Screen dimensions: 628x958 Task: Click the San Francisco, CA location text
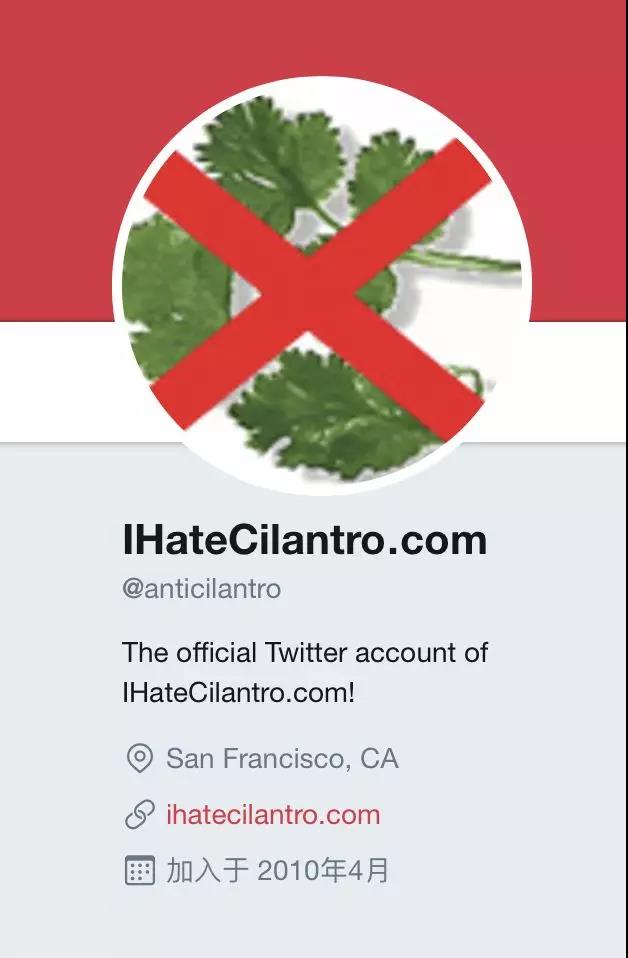(x=282, y=759)
